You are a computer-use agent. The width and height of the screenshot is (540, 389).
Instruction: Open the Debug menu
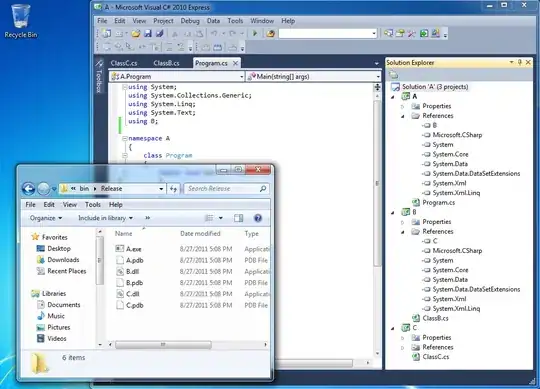point(190,21)
